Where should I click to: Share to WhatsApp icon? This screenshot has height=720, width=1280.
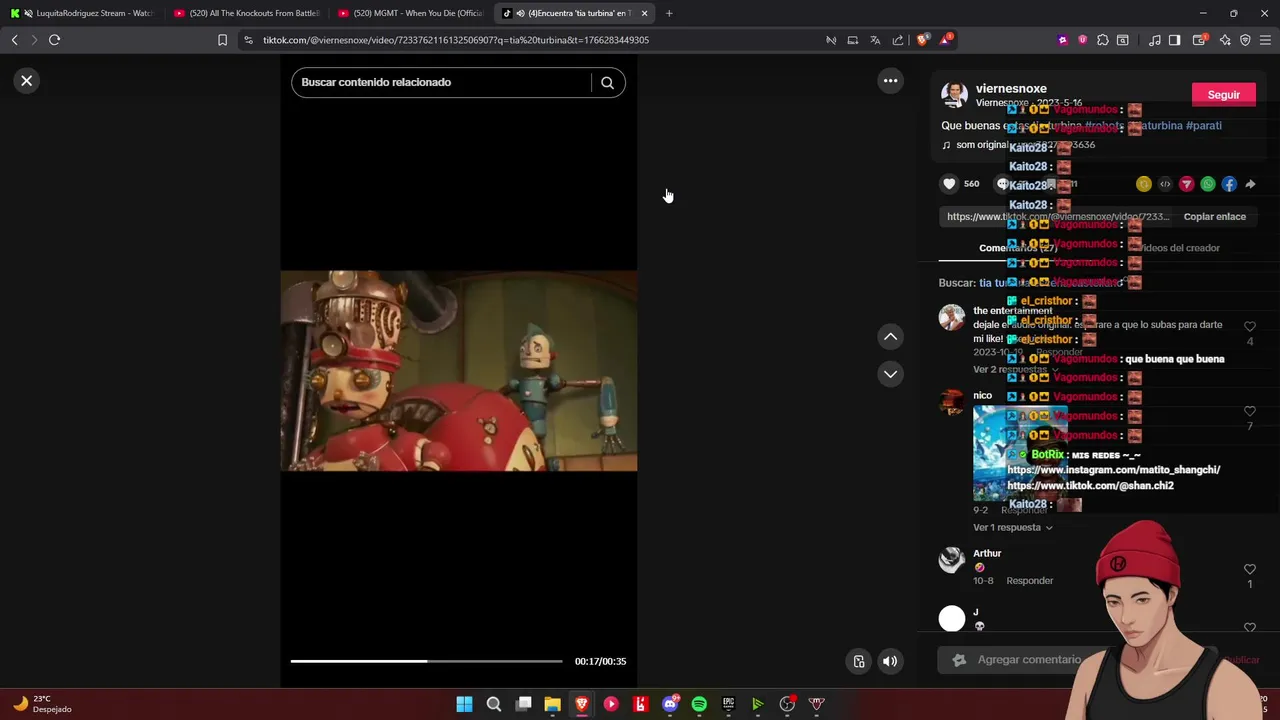click(x=1208, y=184)
